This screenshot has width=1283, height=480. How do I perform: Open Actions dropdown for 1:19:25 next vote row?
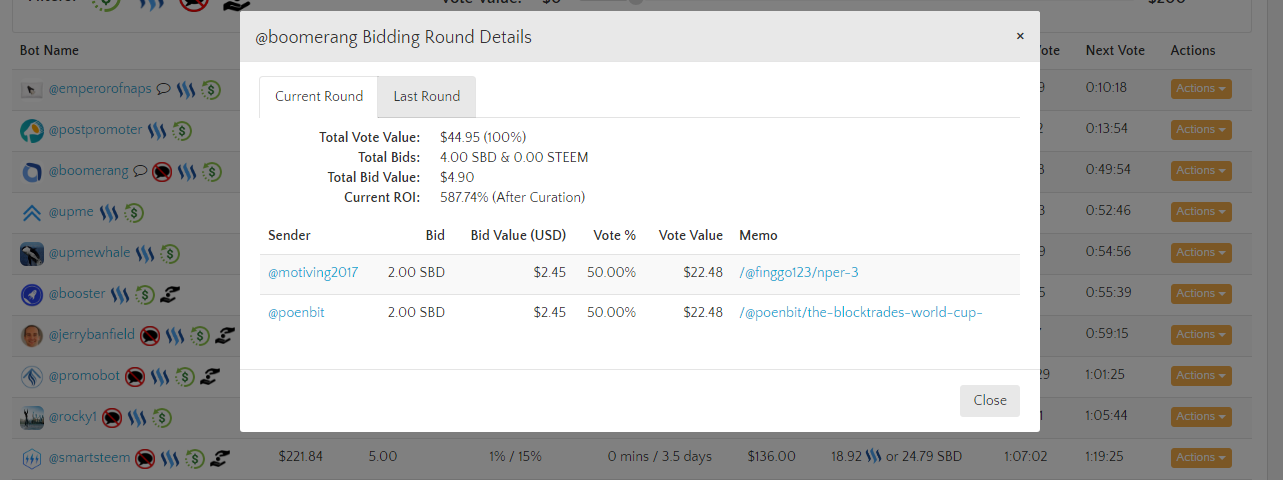(1201, 457)
